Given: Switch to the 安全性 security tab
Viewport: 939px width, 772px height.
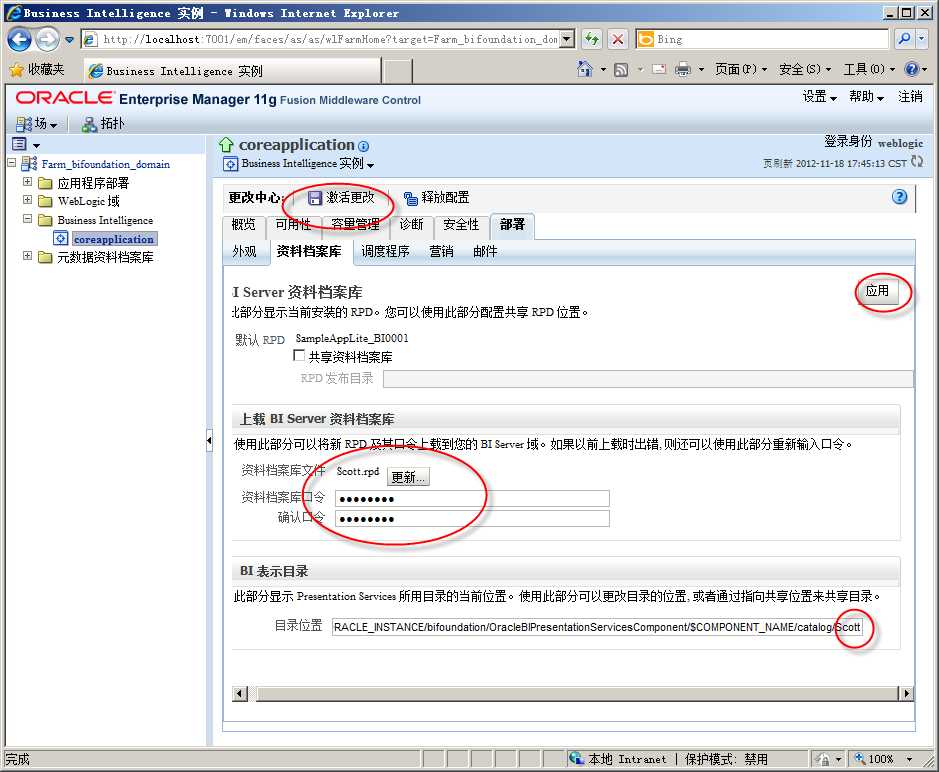Looking at the screenshot, I should pyautogui.click(x=461, y=225).
